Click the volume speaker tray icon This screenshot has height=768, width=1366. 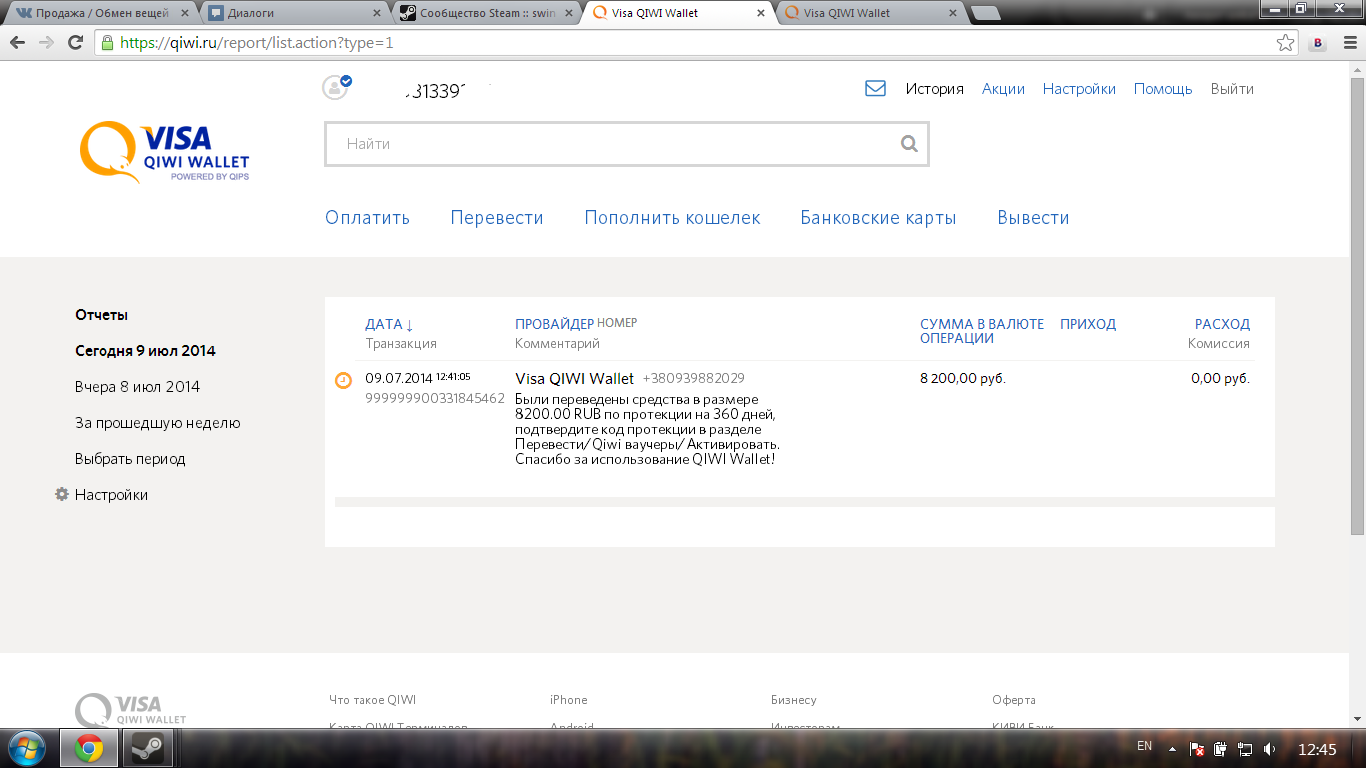pyautogui.click(x=1270, y=748)
